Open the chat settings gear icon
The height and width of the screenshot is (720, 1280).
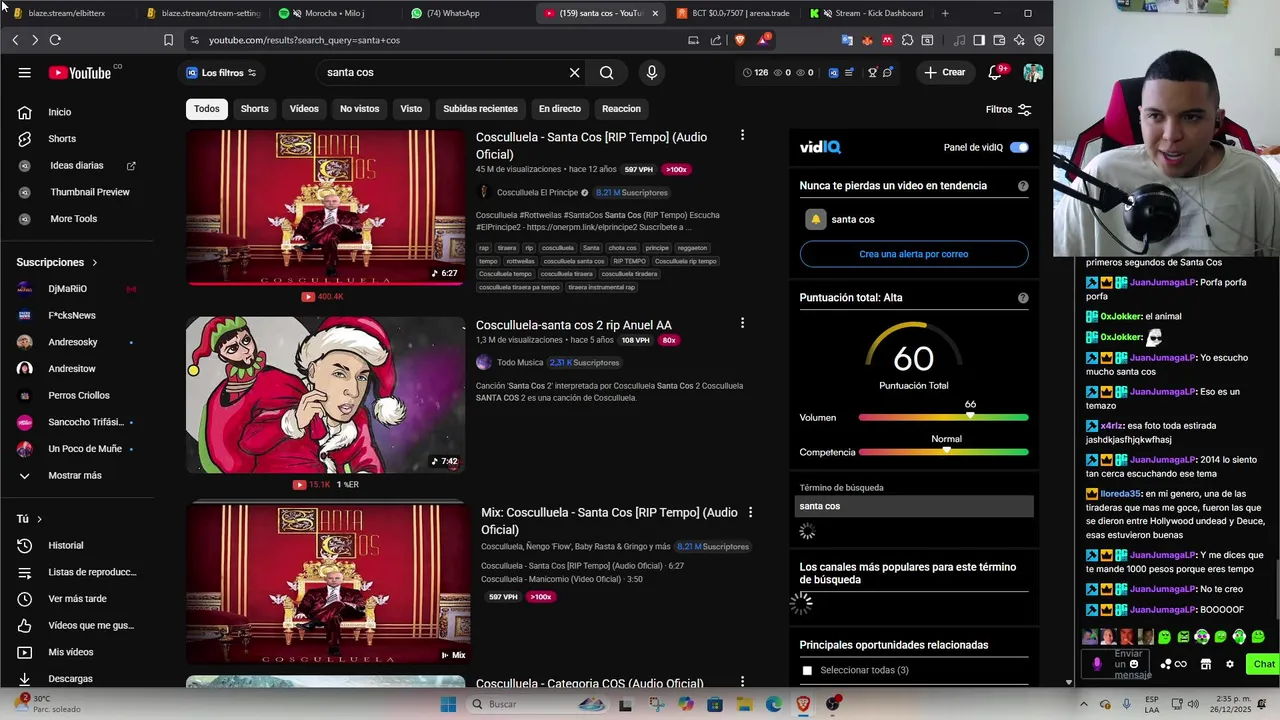coord(1230,664)
